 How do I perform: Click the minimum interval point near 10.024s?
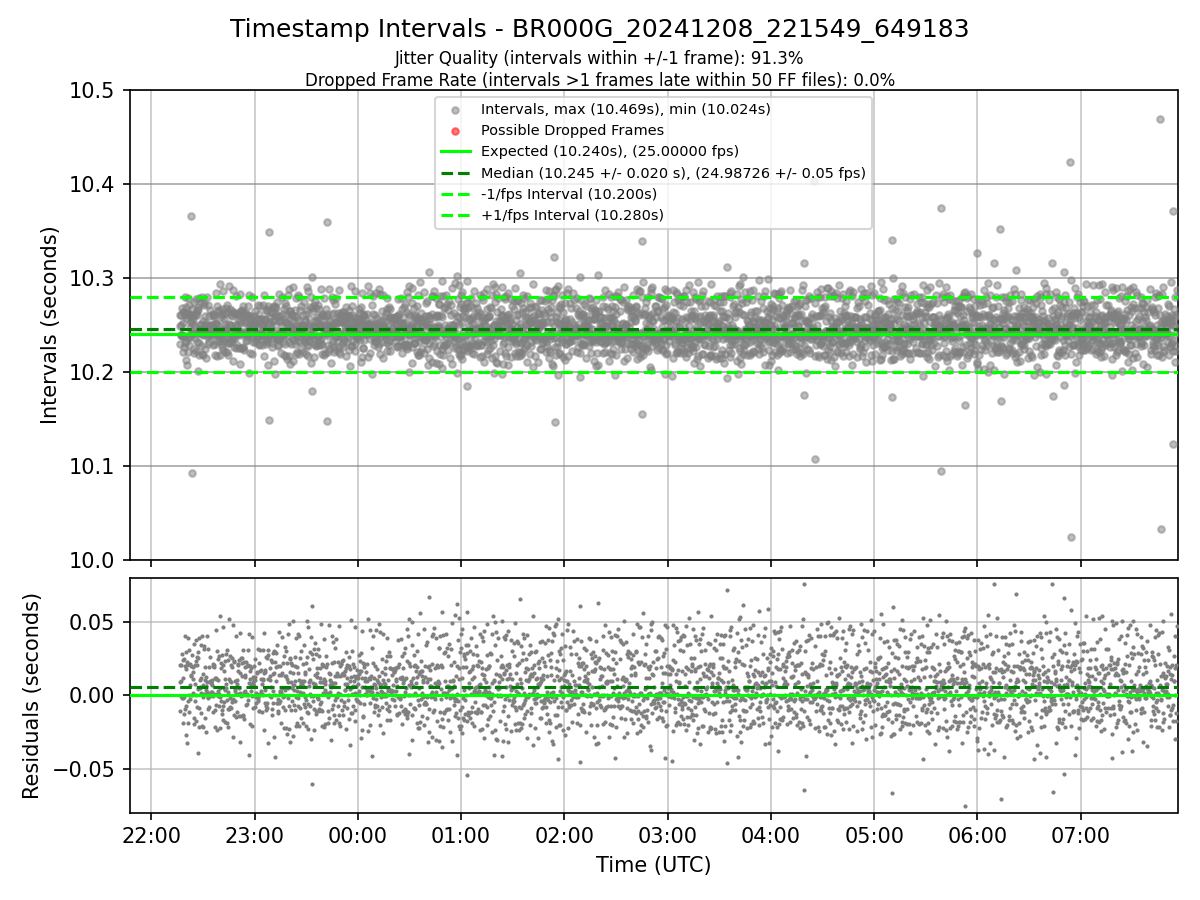point(1071,537)
